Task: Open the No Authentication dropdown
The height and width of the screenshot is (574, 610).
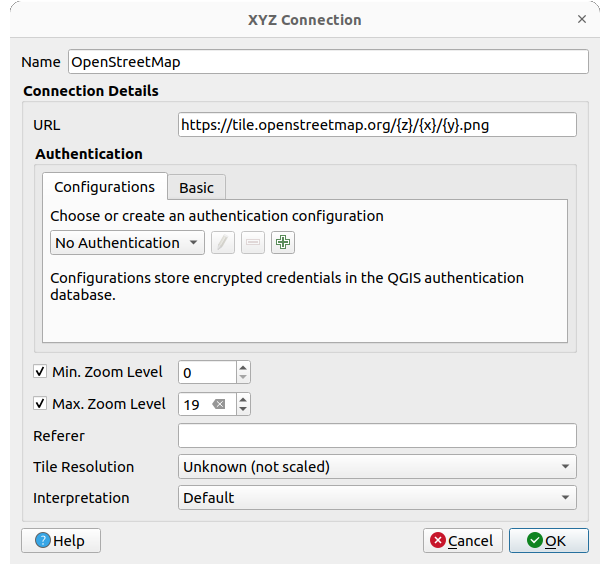Action: [127, 243]
